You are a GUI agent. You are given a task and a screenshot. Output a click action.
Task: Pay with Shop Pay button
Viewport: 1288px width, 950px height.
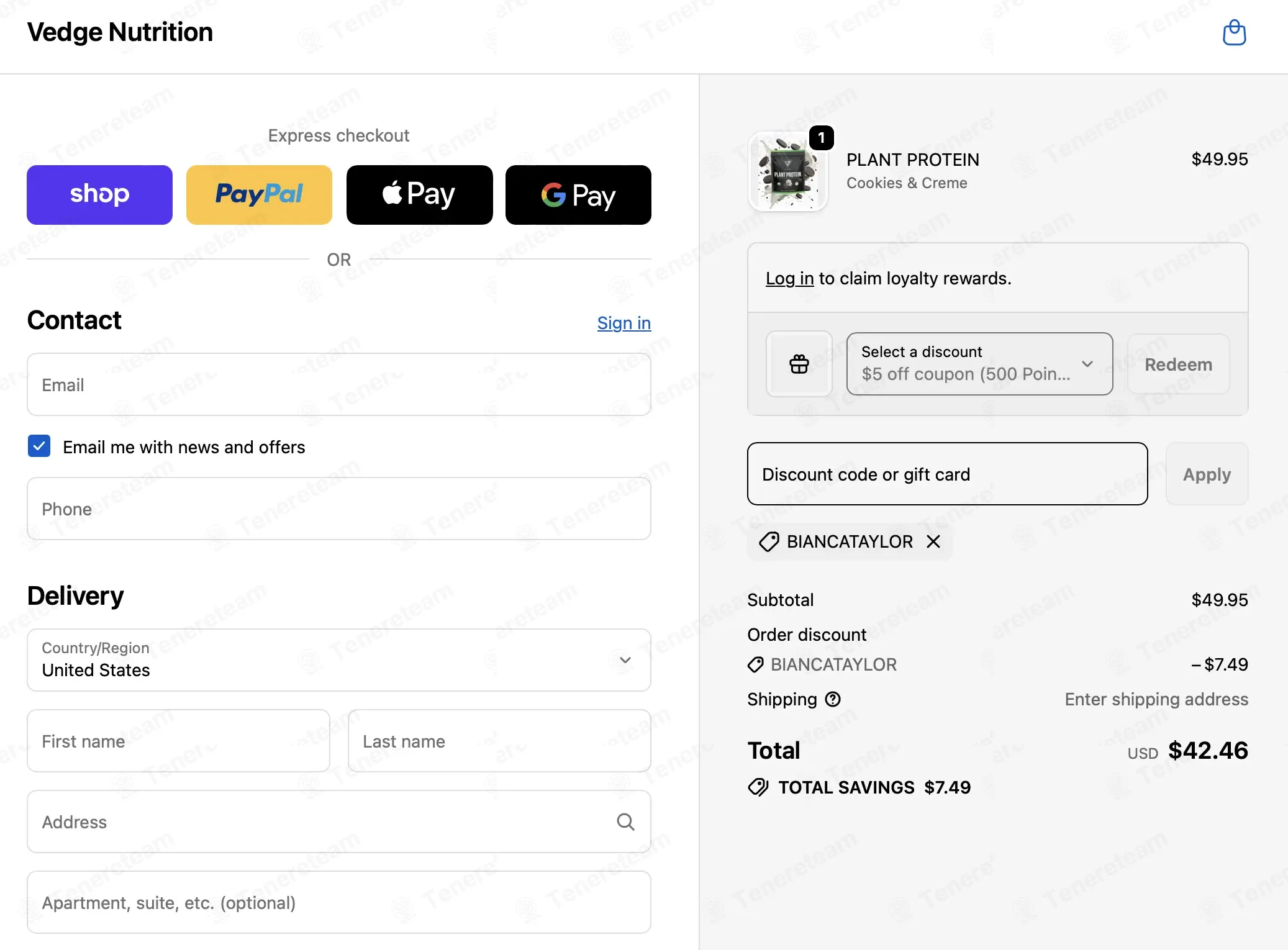pyautogui.click(x=99, y=195)
